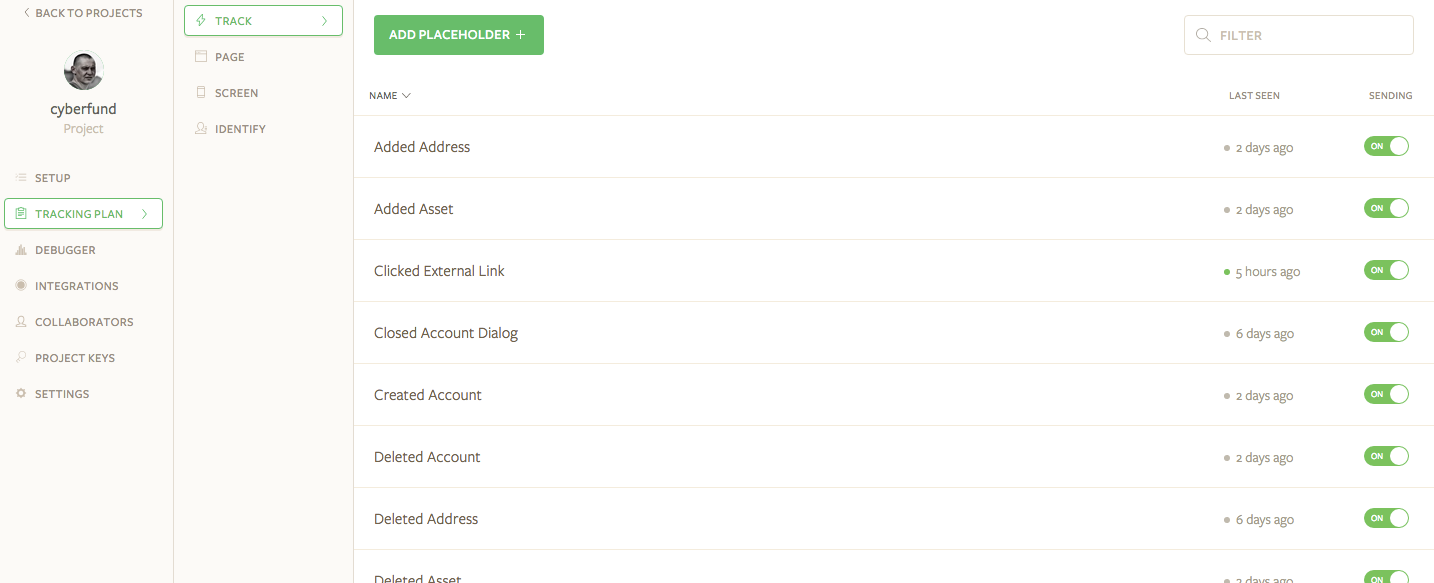This screenshot has height=583, width=1434.
Task: Go back to projects link
Action: (x=83, y=13)
